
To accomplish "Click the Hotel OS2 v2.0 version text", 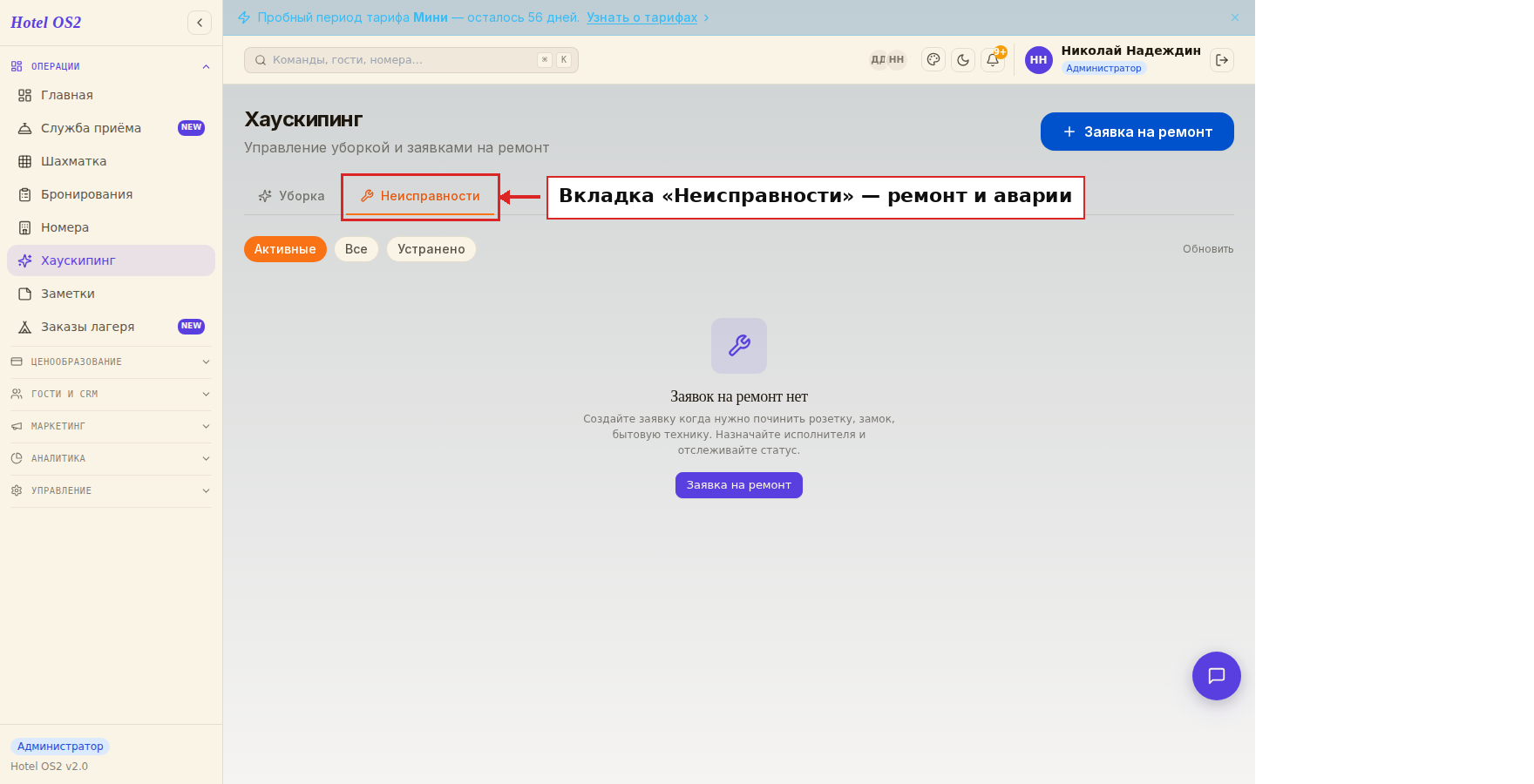I will (x=49, y=767).
